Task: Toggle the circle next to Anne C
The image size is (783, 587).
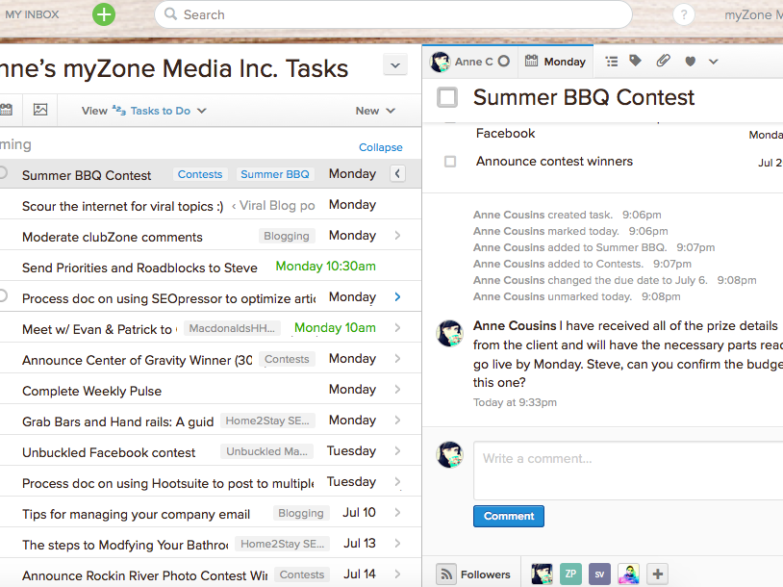Action: pos(504,61)
